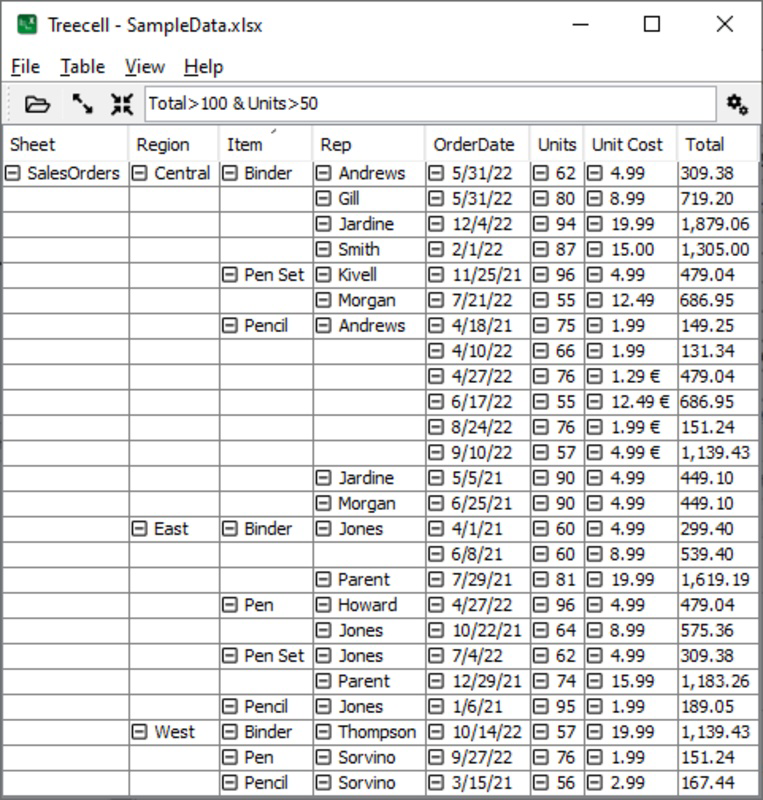Select the 15.99 unit cost cell
The height and width of the screenshot is (800, 763).
pos(632,681)
